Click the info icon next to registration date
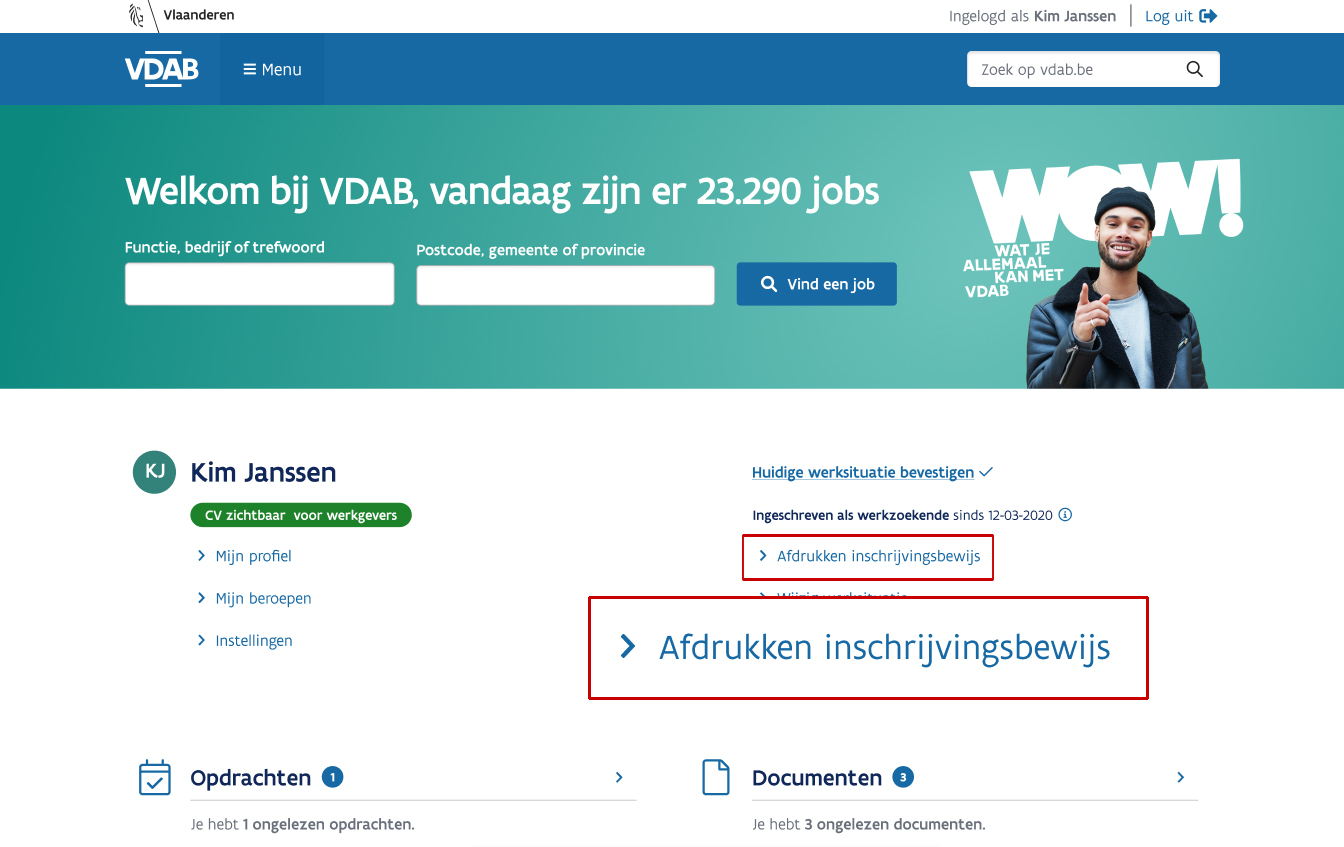1344x847 pixels. pos(1065,515)
